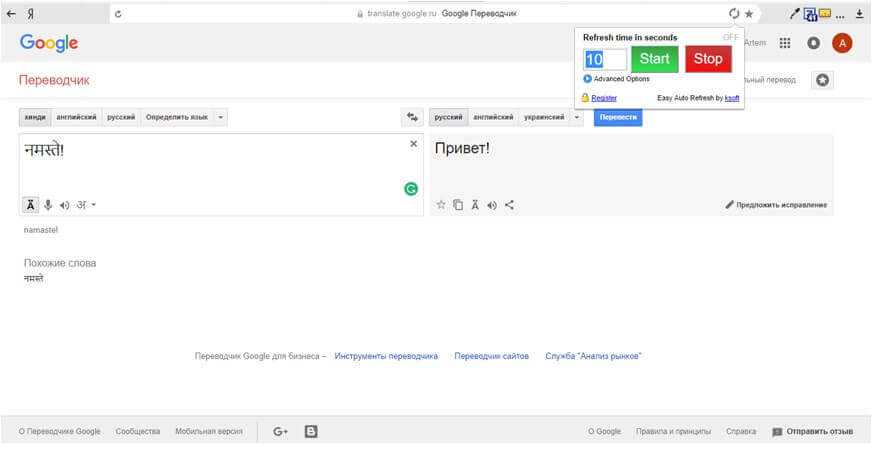Select русский as target language
Viewport: 893px width, 449px height.
(448, 117)
